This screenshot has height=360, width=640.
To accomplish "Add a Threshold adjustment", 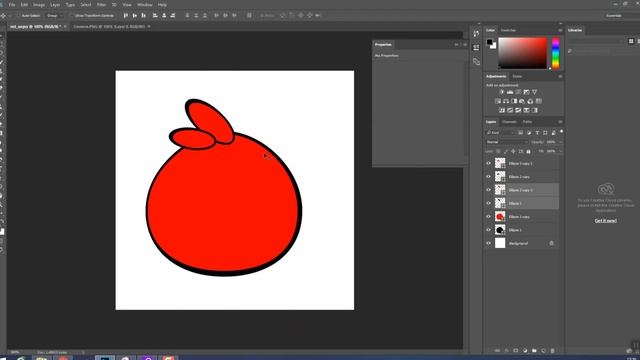I will coord(518,110).
